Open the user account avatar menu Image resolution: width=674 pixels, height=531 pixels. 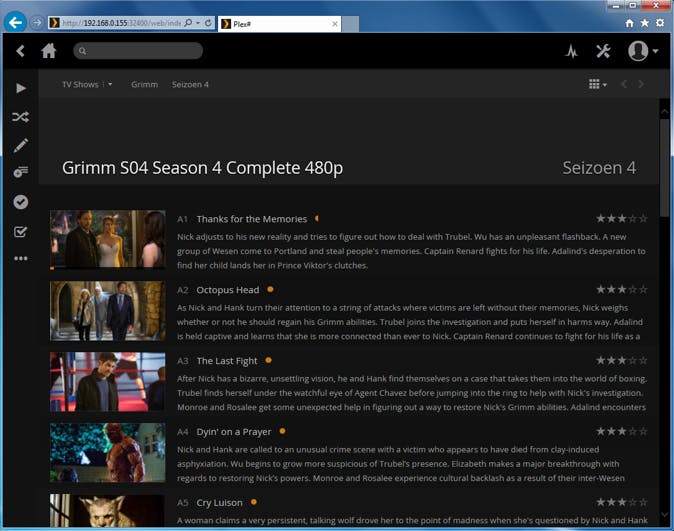[x=643, y=51]
